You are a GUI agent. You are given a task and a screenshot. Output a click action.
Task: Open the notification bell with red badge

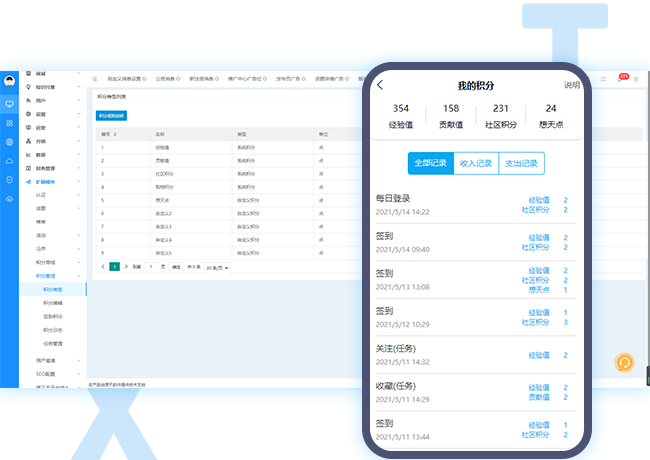coord(622,78)
